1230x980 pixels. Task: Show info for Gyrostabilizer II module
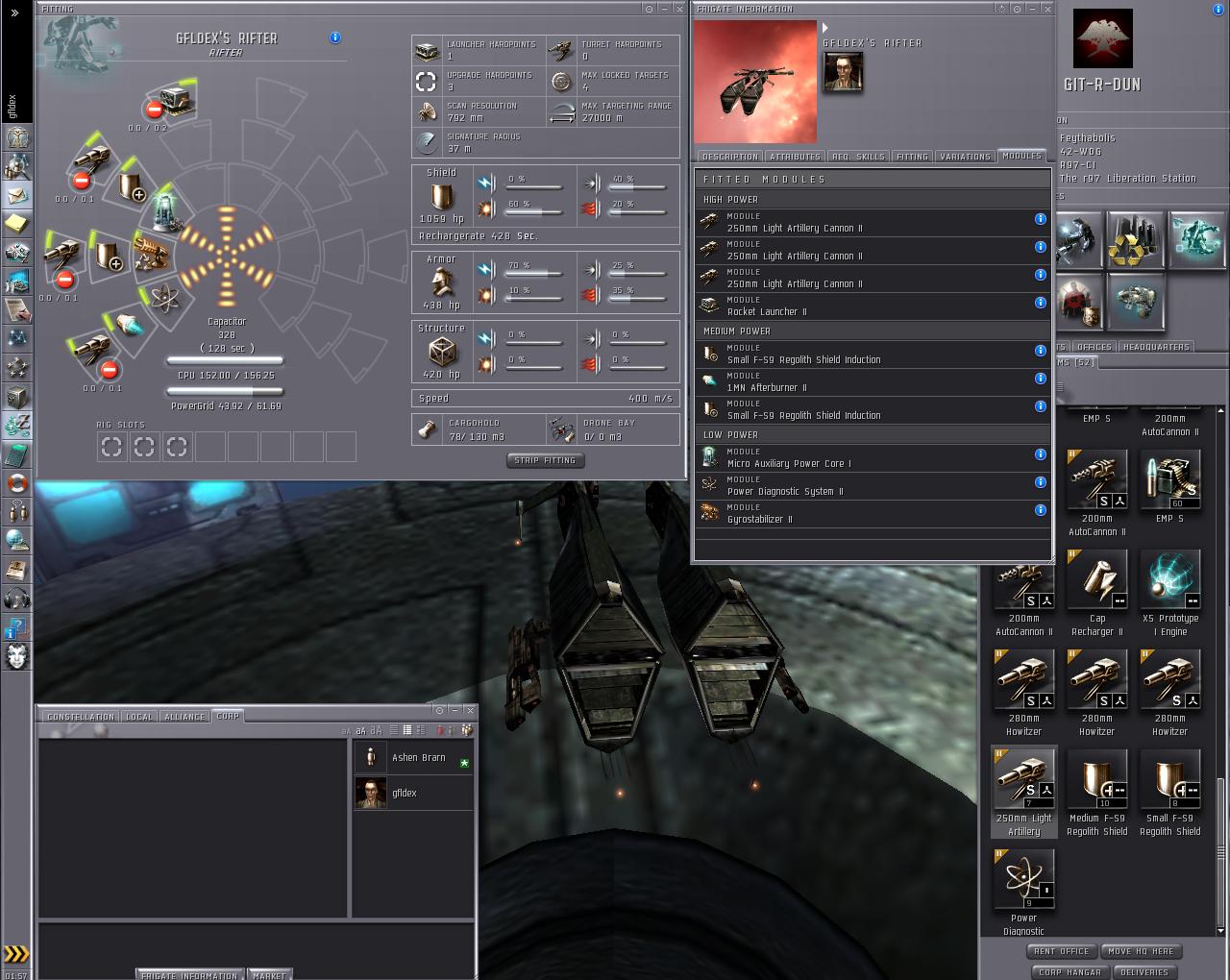pos(1040,510)
